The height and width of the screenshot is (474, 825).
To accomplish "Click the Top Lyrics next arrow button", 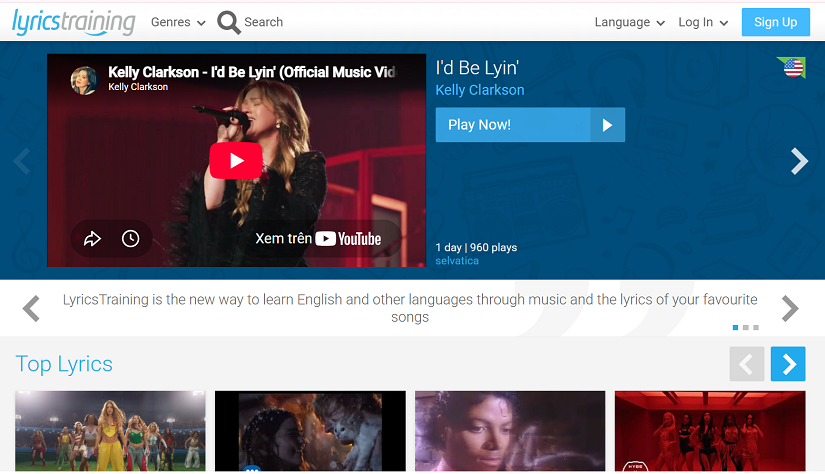I will pyautogui.click(x=788, y=364).
